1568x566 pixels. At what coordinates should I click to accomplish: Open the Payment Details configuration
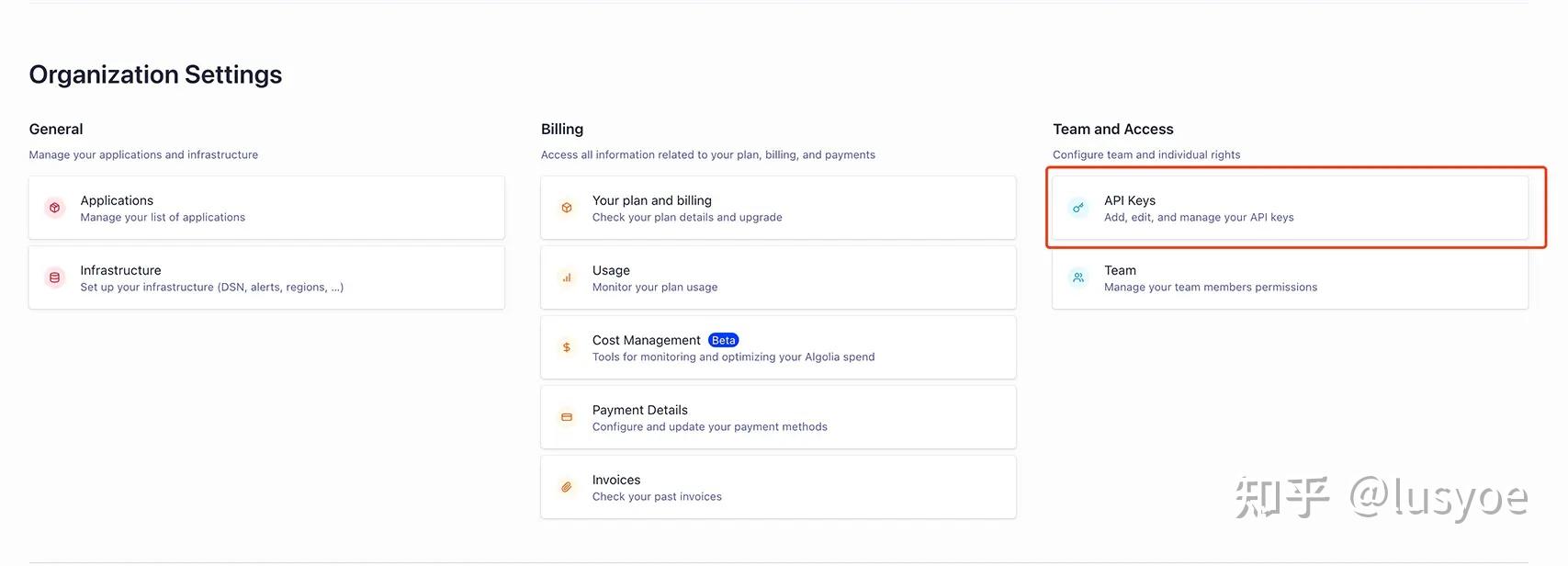(778, 416)
